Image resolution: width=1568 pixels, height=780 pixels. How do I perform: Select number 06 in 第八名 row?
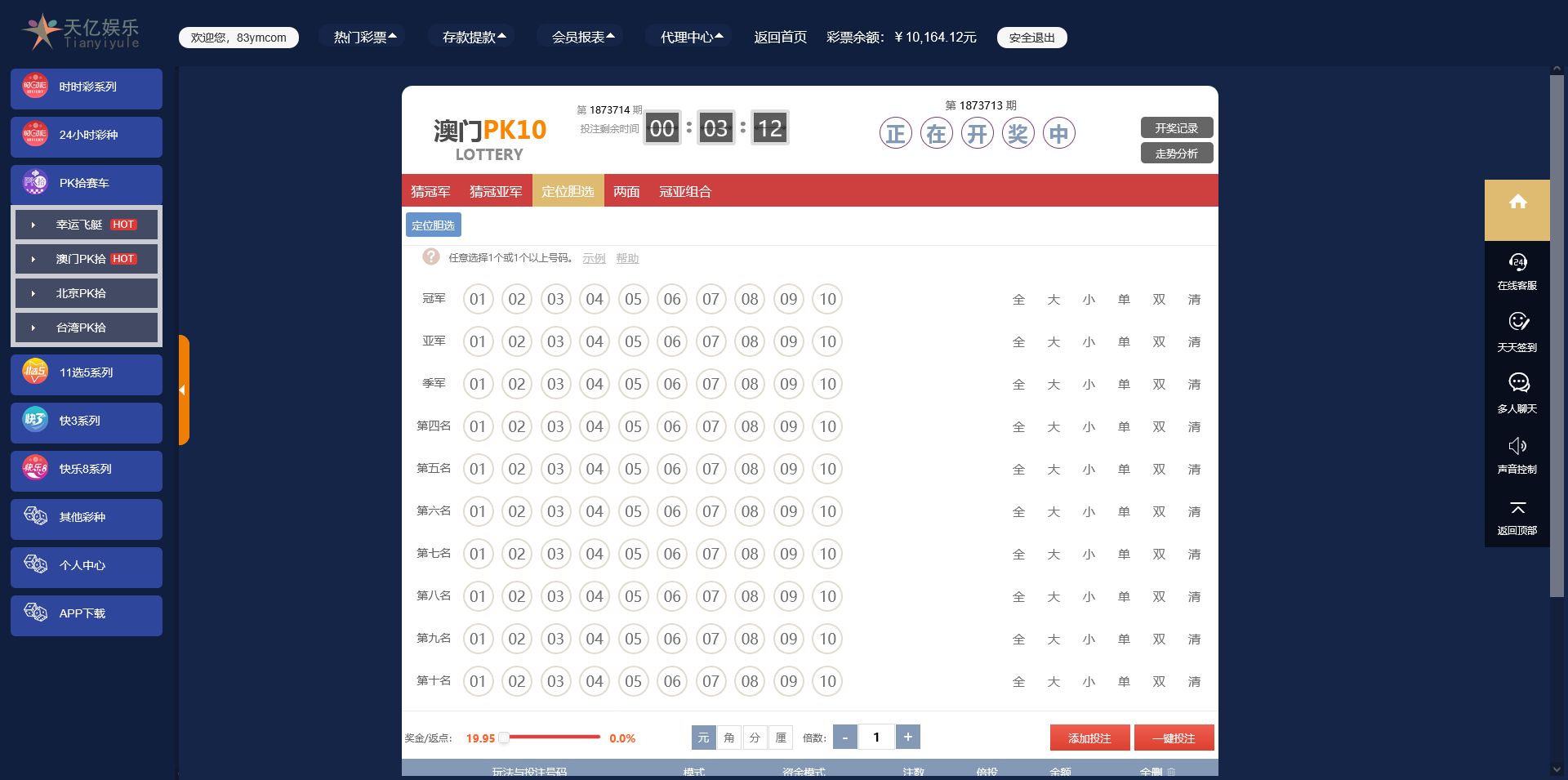click(x=672, y=596)
